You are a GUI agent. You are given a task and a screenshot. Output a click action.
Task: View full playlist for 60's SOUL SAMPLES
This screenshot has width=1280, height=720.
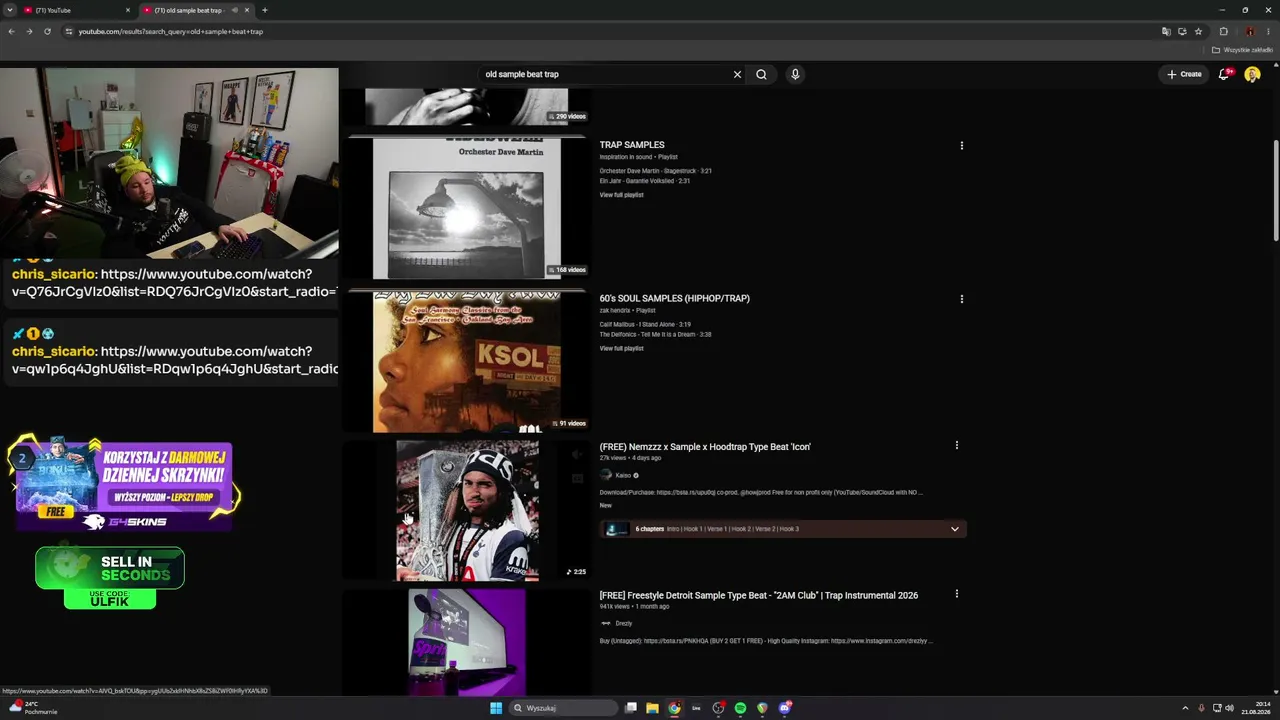click(x=621, y=348)
